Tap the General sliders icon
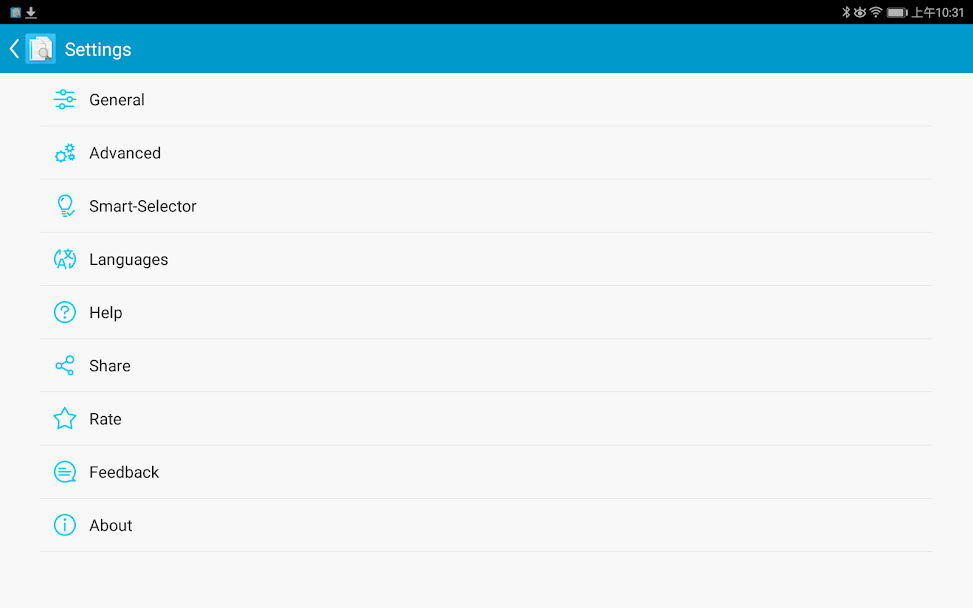973x608 pixels. click(65, 100)
